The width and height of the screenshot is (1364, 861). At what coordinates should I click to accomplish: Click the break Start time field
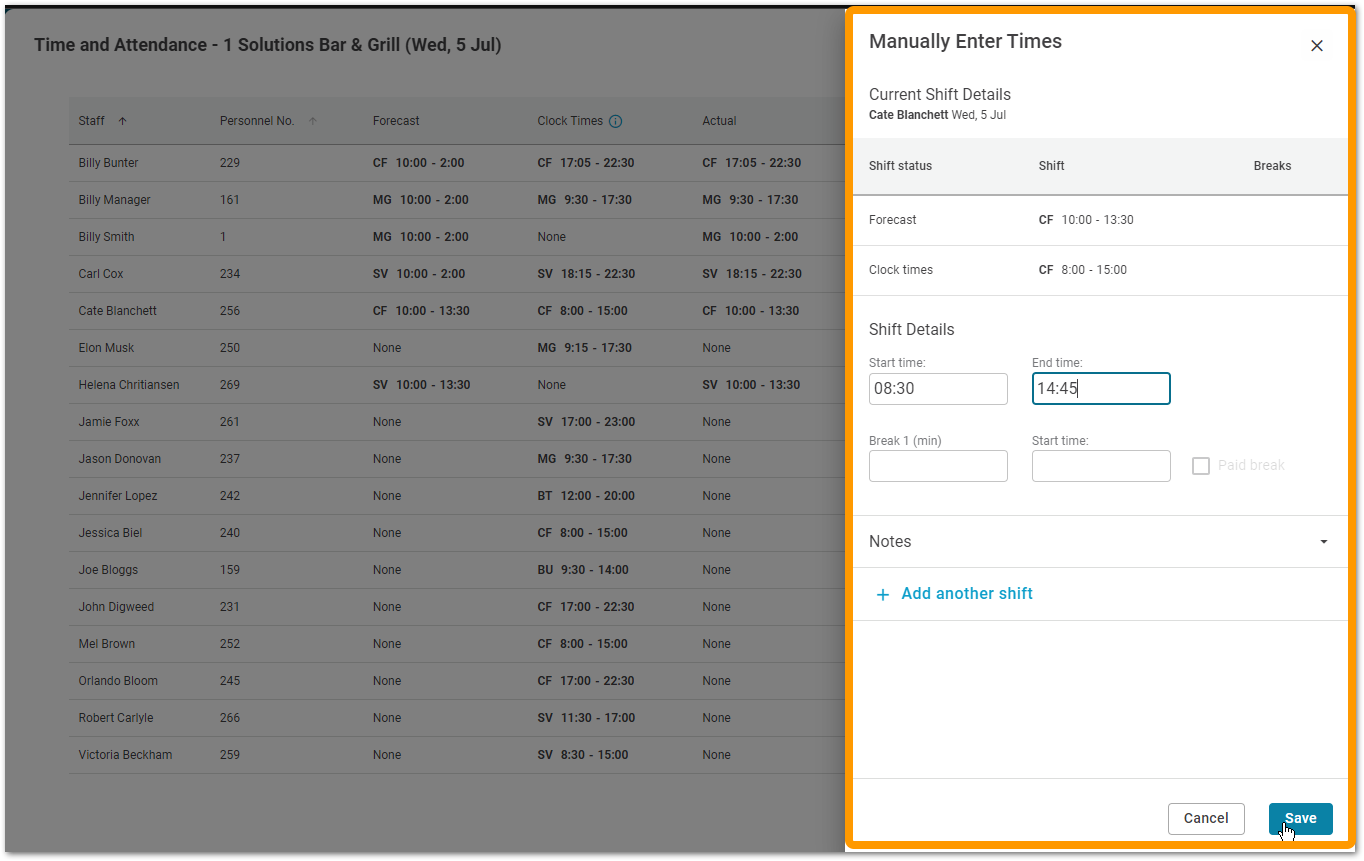point(1100,466)
